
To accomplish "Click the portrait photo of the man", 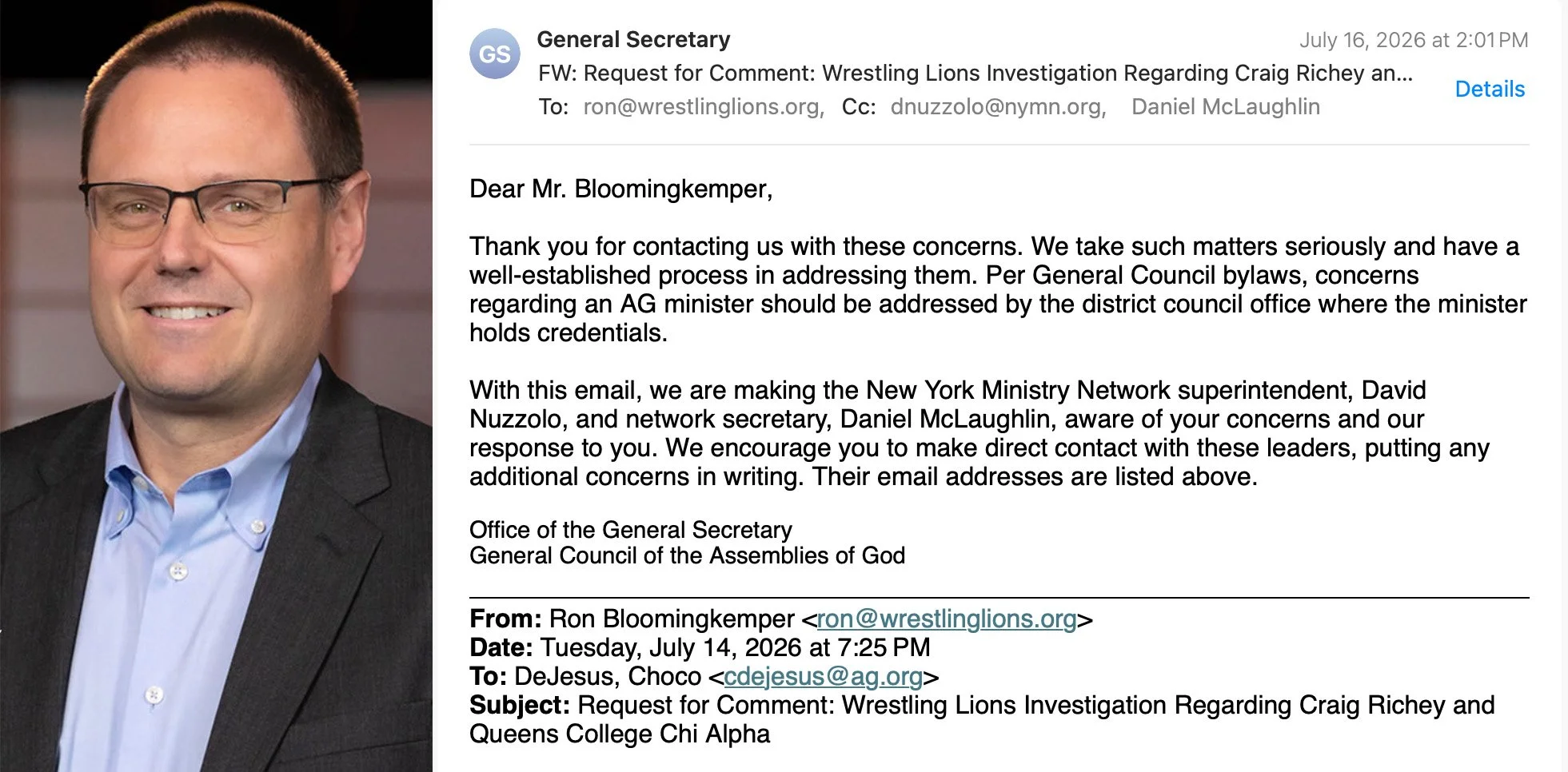I will point(216,386).
